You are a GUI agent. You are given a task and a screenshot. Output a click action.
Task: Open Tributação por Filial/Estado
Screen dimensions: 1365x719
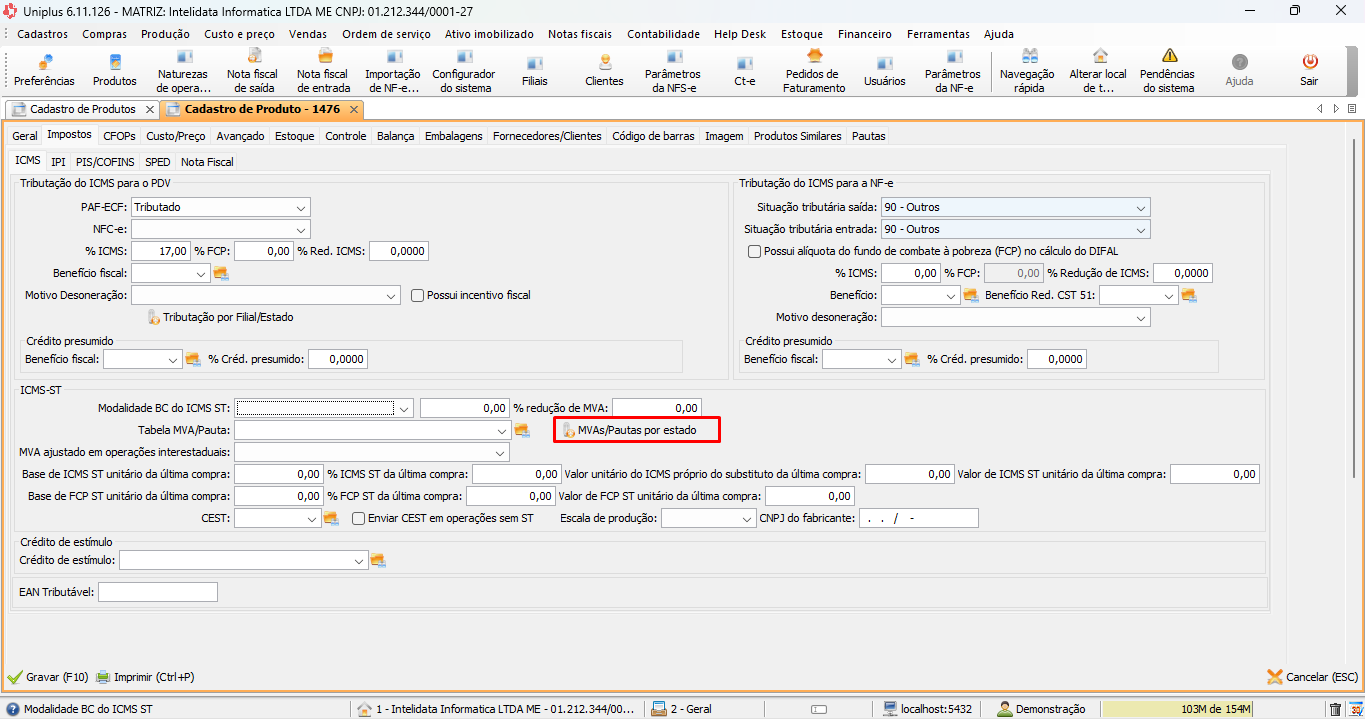point(220,317)
